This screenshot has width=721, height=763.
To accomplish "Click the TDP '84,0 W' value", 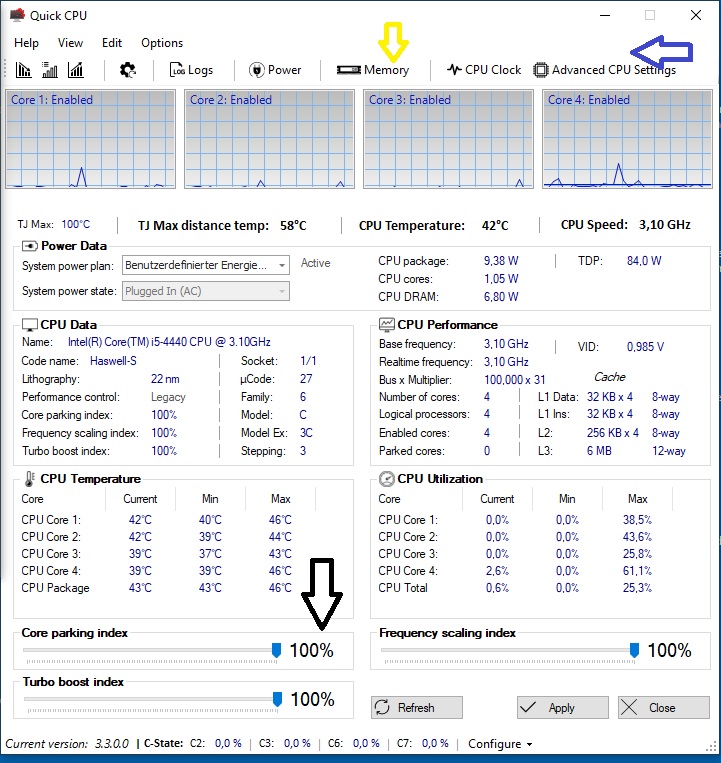I will (x=644, y=261).
